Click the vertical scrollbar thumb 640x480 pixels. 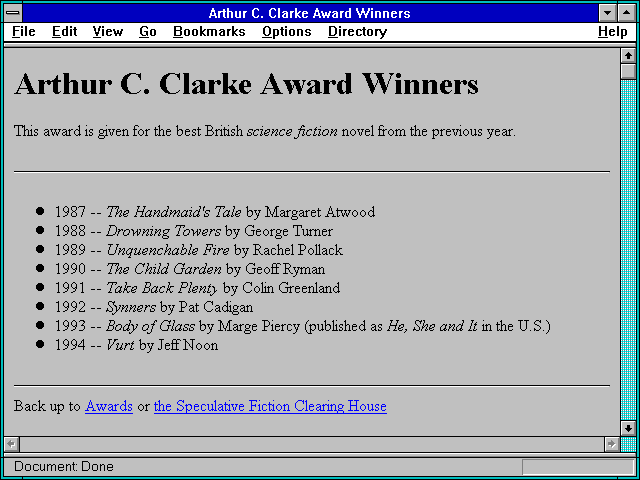pos(628,71)
